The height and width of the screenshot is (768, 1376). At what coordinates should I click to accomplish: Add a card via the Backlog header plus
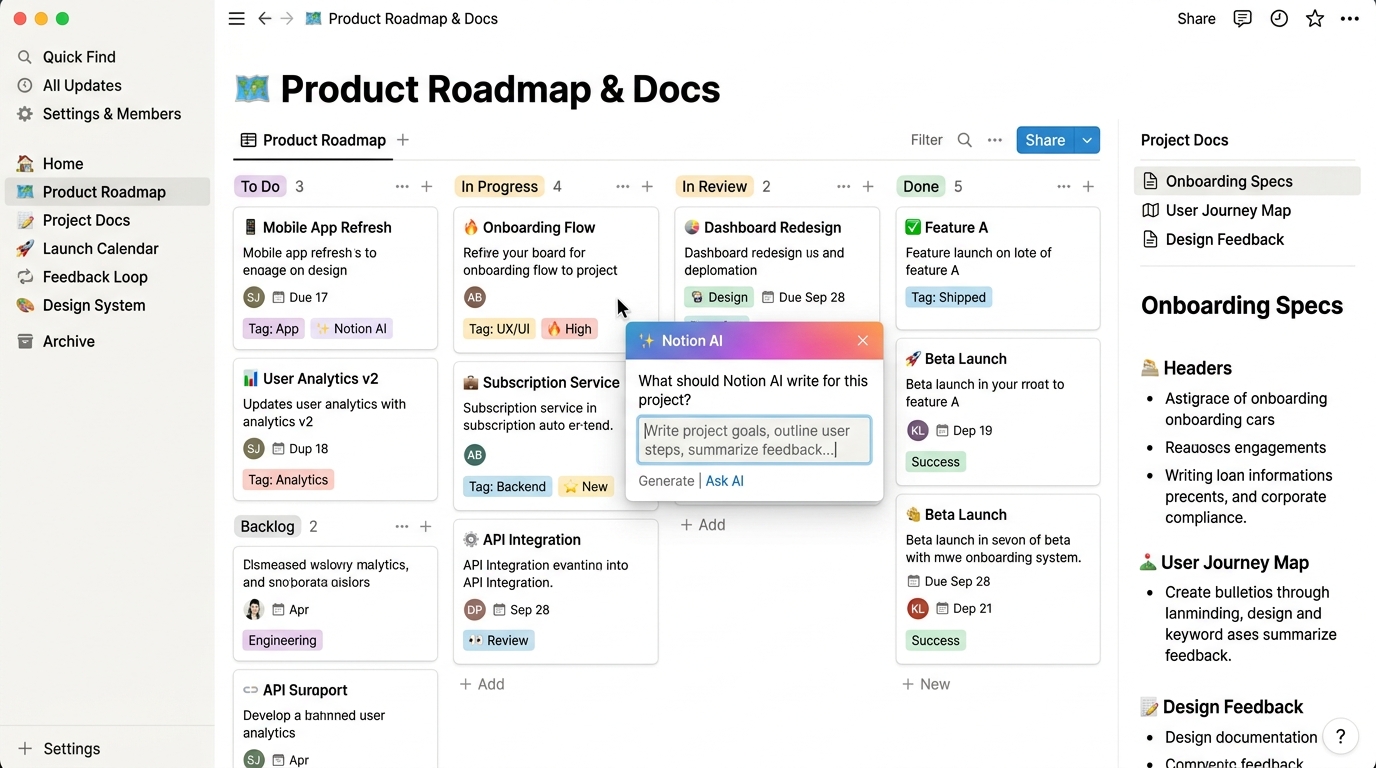click(426, 527)
